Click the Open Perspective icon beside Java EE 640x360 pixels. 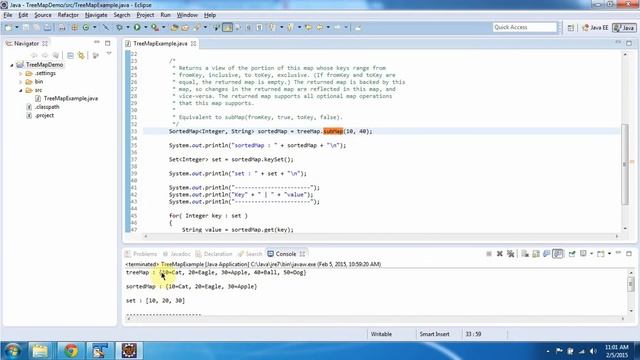571,28
